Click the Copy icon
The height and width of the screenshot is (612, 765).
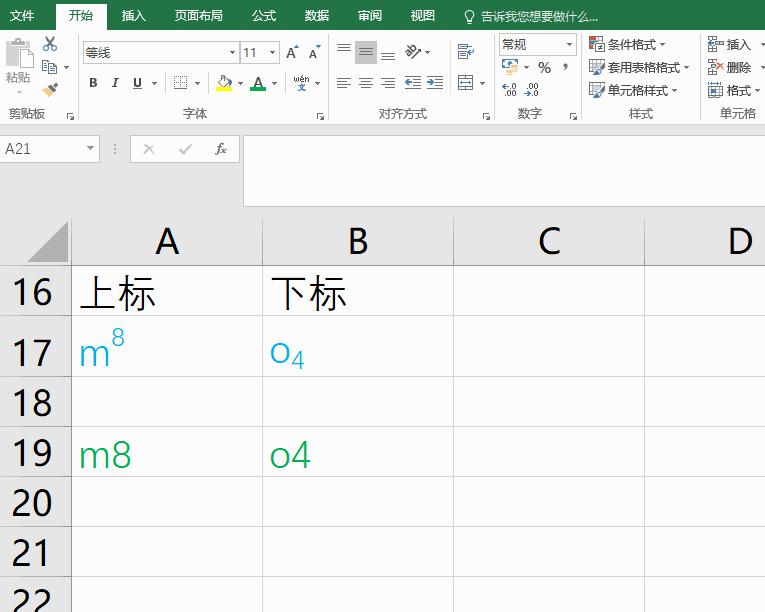(x=50, y=67)
